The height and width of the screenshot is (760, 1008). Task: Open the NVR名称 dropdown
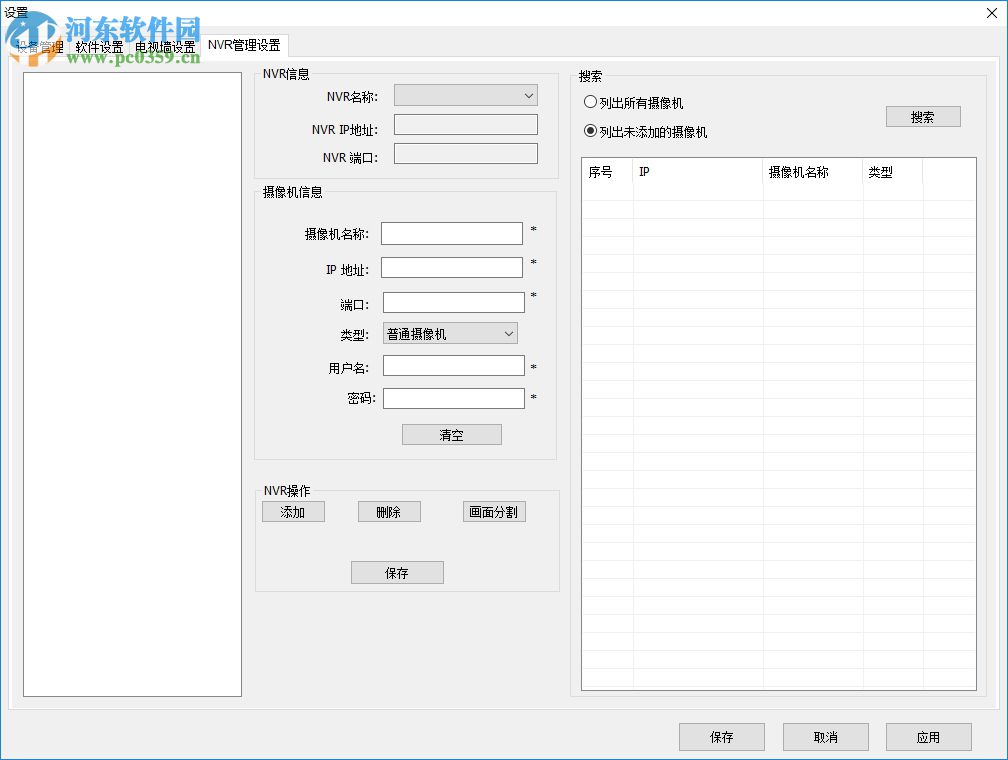coord(465,95)
